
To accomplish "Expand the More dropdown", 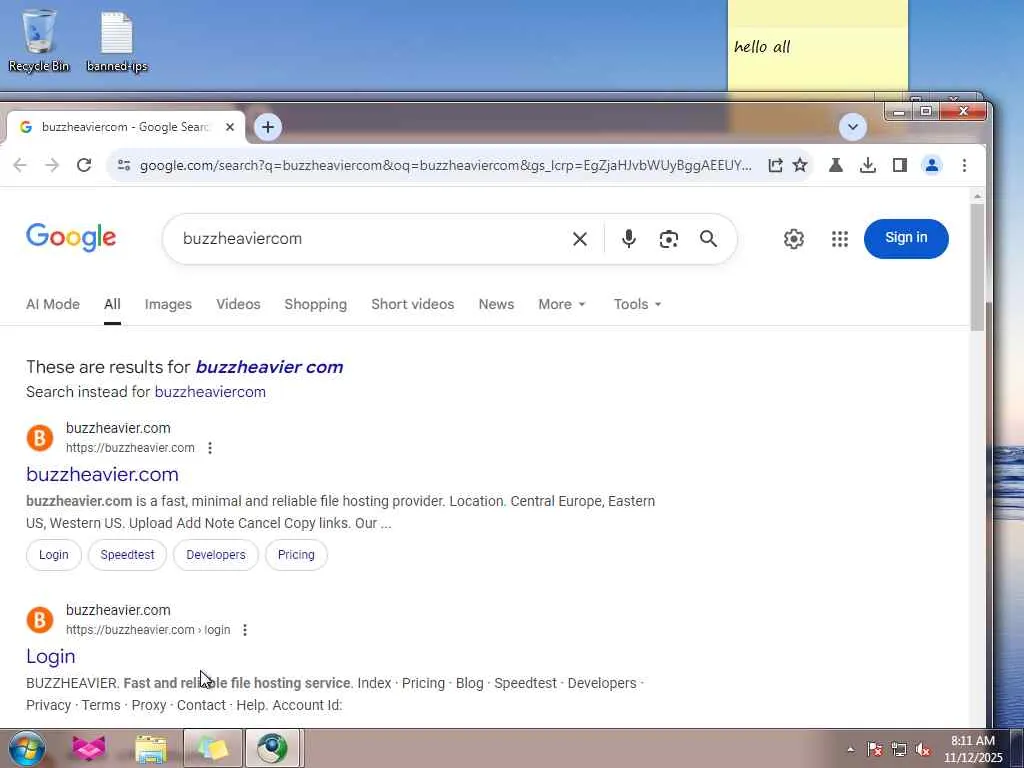I will click(562, 304).
